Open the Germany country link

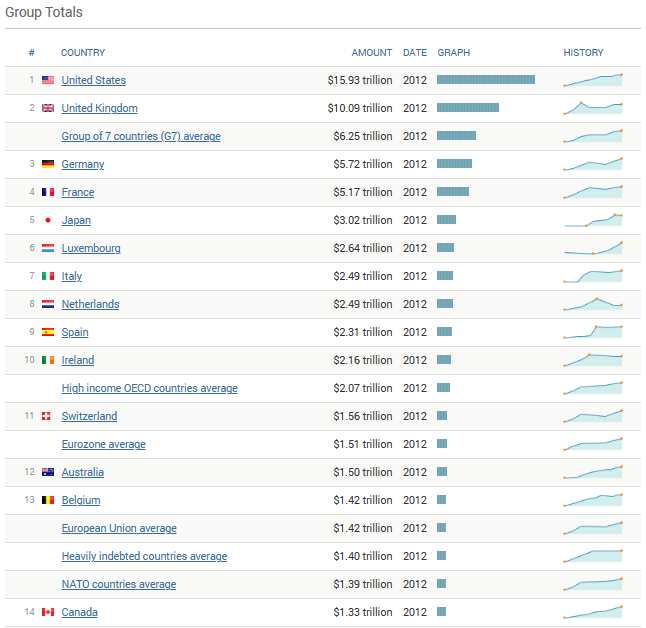(x=83, y=164)
